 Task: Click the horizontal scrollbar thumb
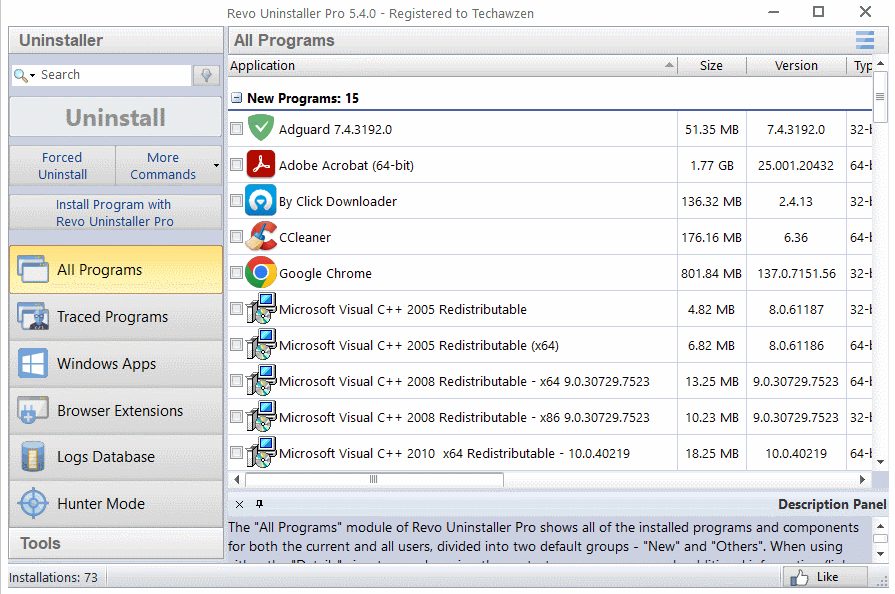click(374, 479)
